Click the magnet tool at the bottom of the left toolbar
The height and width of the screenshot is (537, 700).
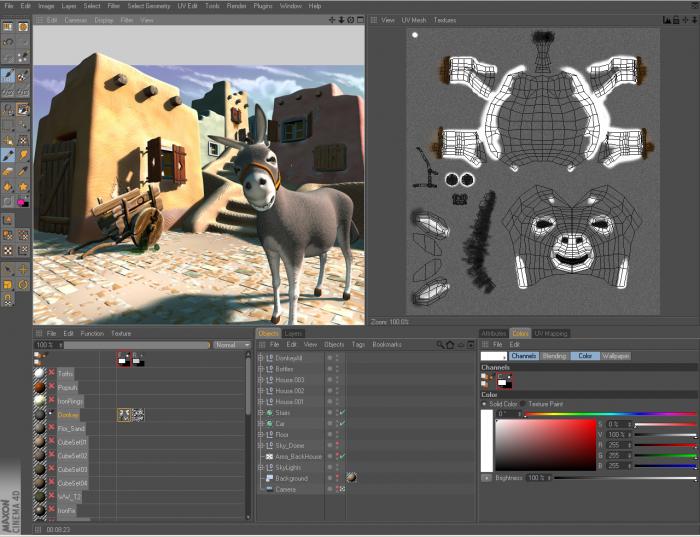point(8,299)
